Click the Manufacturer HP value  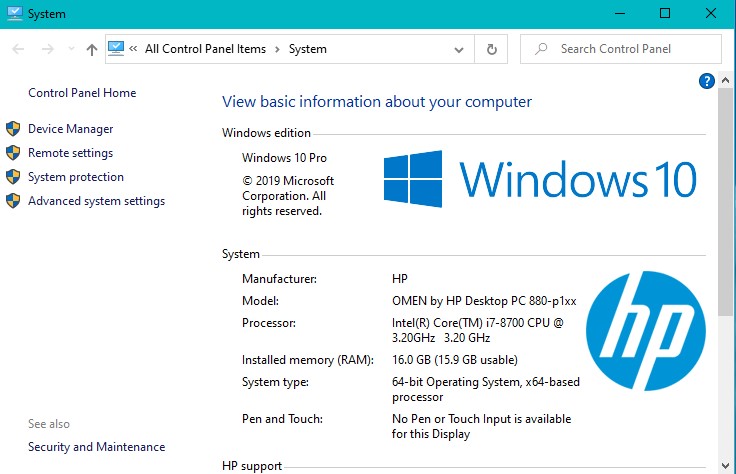coord(400,279)
